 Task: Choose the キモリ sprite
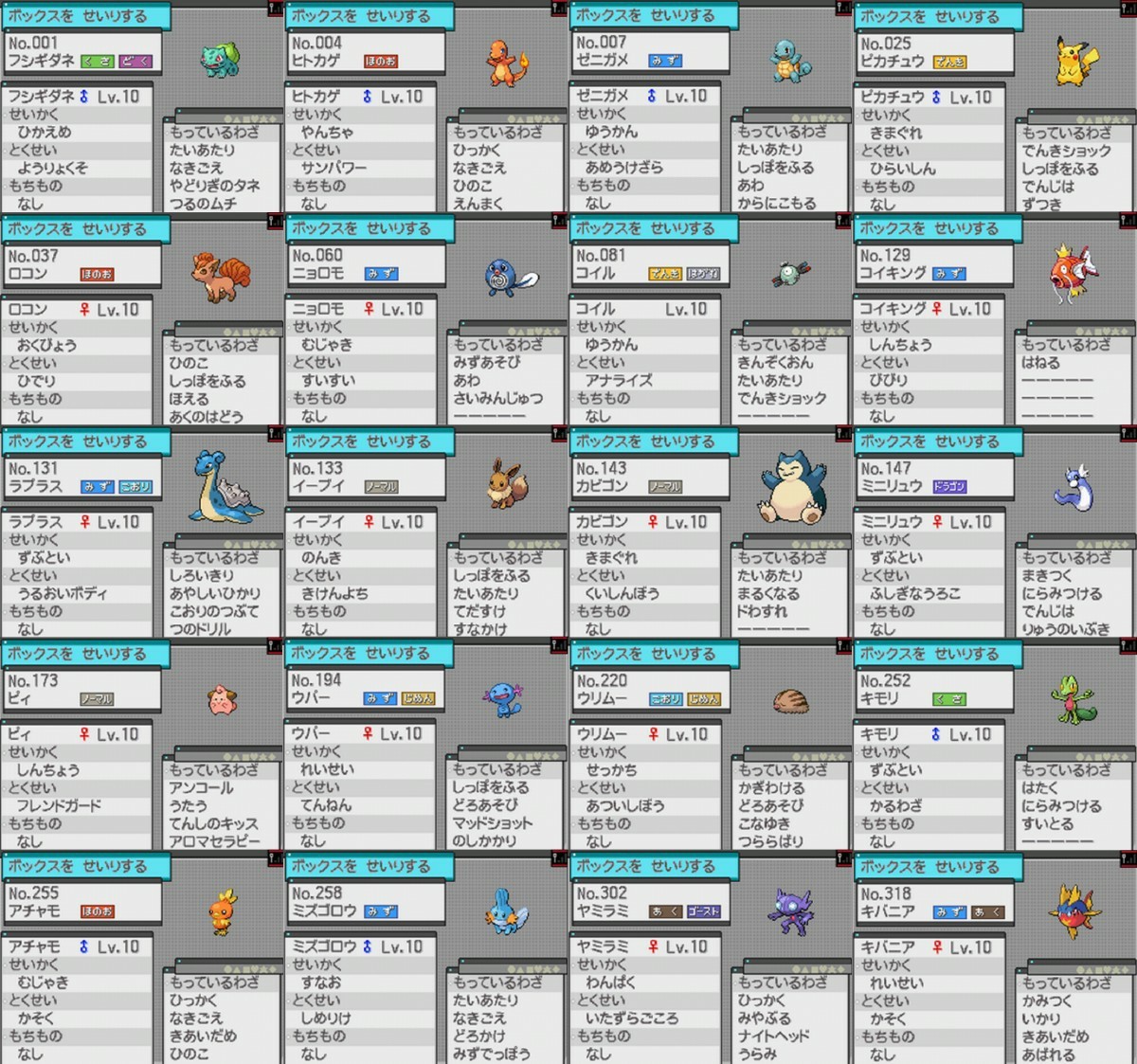pos(1074,699)
